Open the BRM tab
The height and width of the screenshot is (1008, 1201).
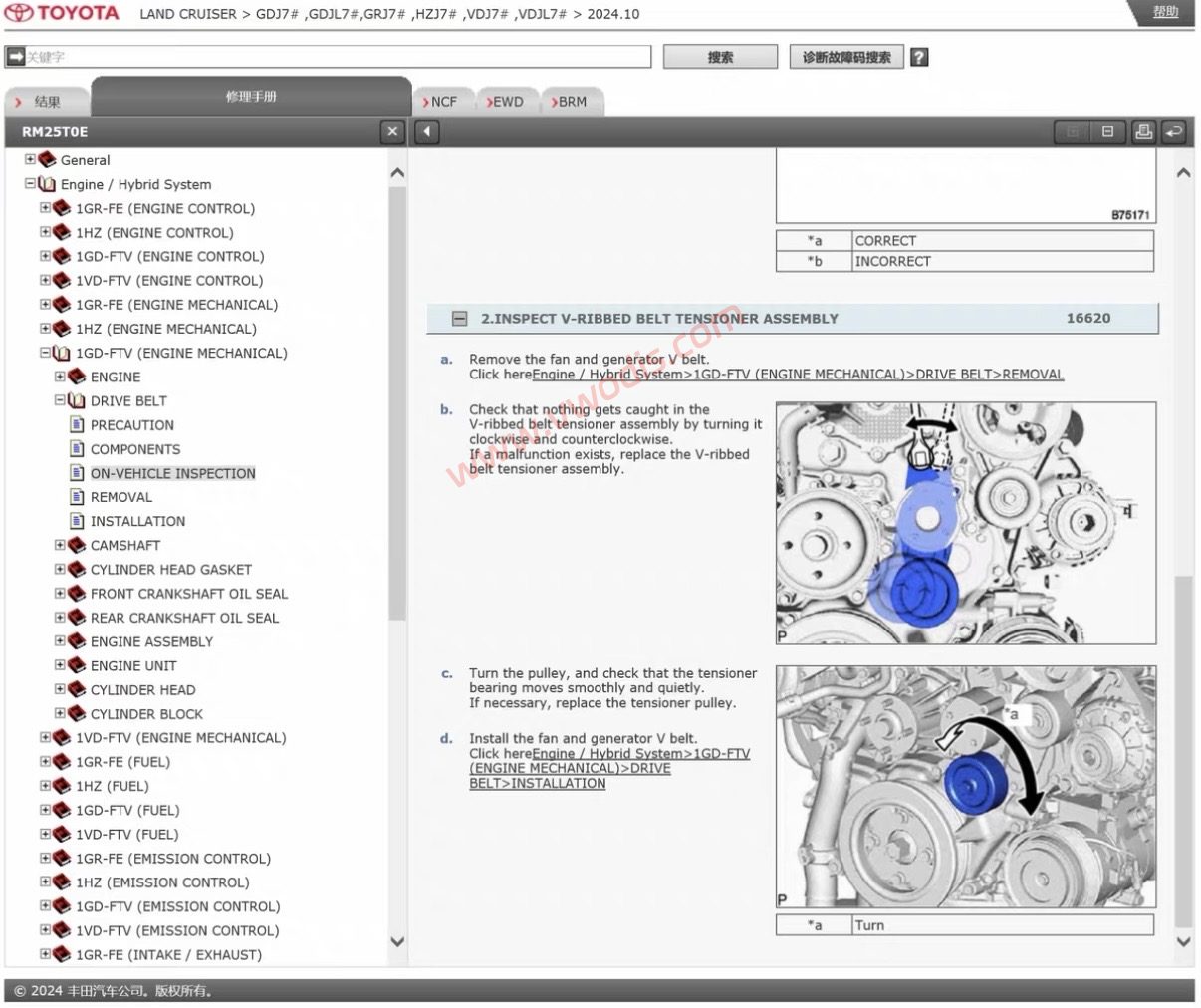[572, 102]
